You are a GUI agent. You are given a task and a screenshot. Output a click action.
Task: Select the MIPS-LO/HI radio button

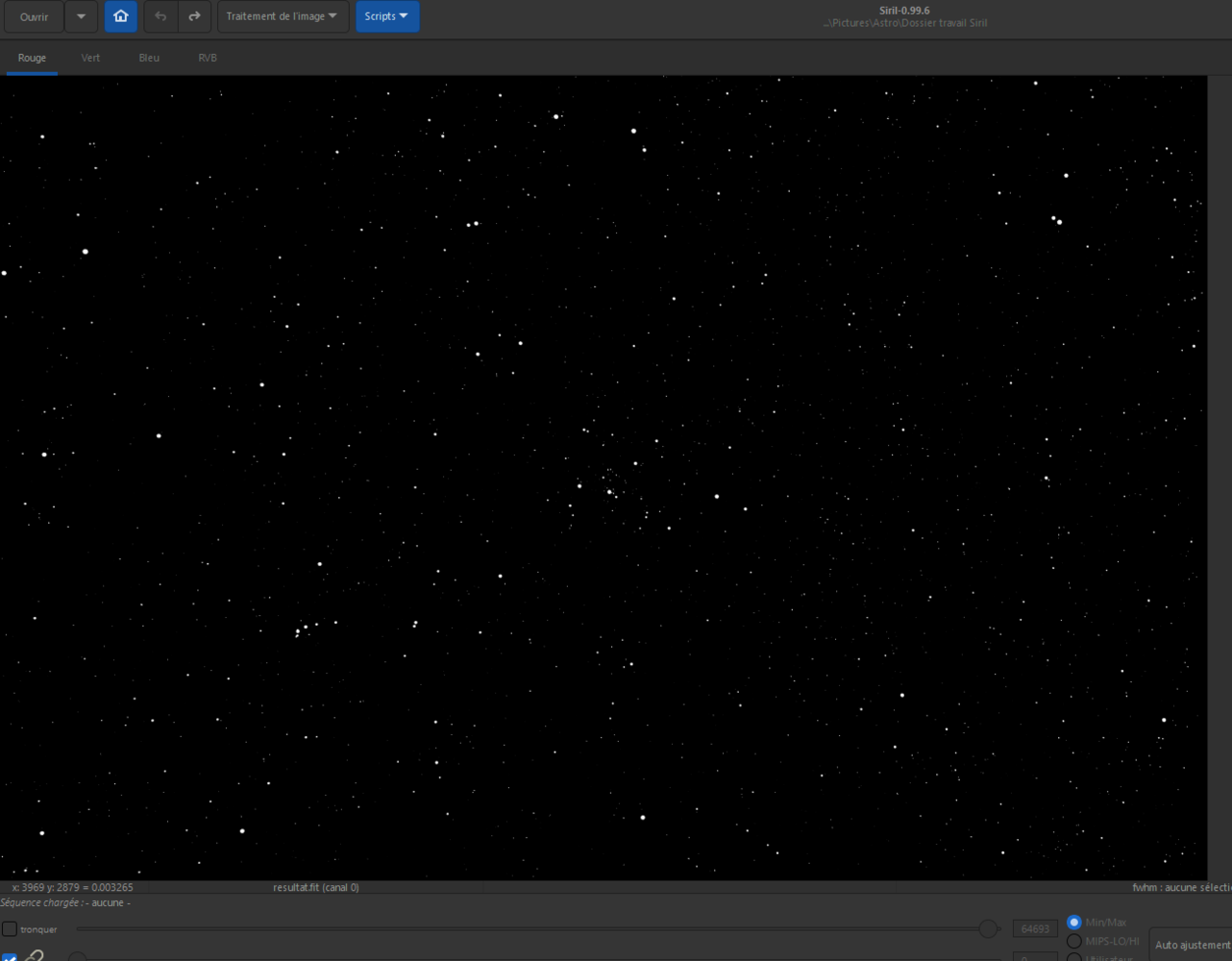tap(1073, 942)
